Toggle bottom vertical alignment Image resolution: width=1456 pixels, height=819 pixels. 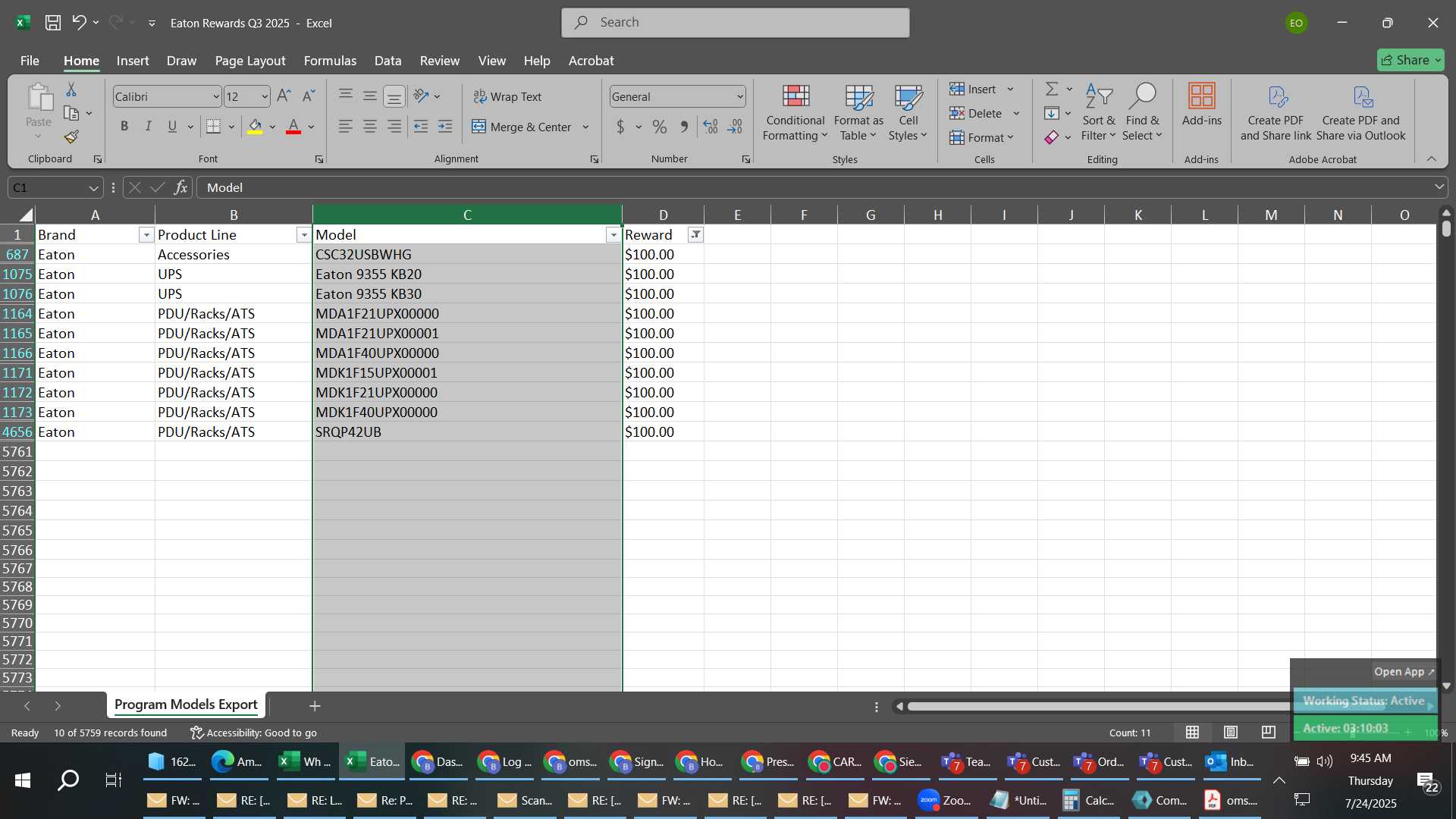394,96
